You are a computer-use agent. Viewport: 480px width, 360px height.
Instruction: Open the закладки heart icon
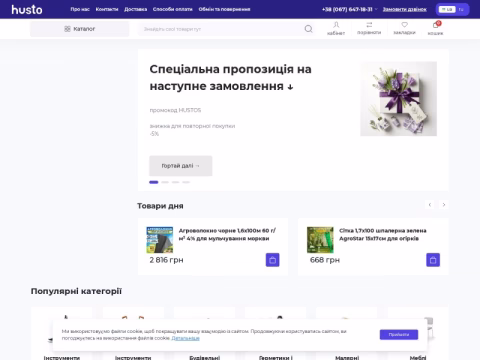pyautogui.click(x=404, y=28)
